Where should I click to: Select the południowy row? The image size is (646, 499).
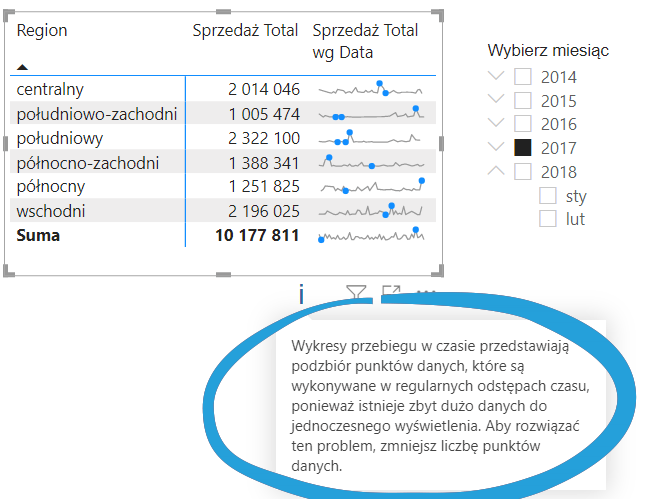coord(60,138)
